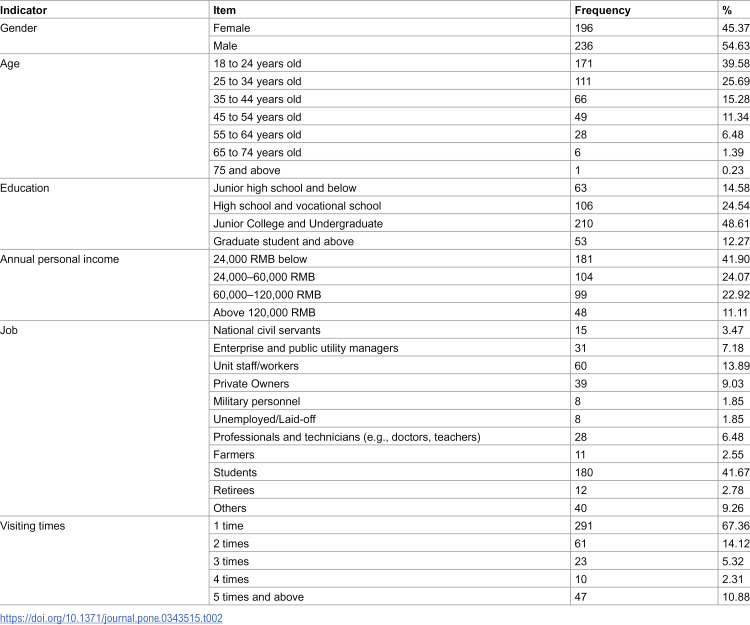Screen dimensions: 750x625
Task: Click 'Junior College and Undergraduate' cell
Action: (x=298, y=224)
